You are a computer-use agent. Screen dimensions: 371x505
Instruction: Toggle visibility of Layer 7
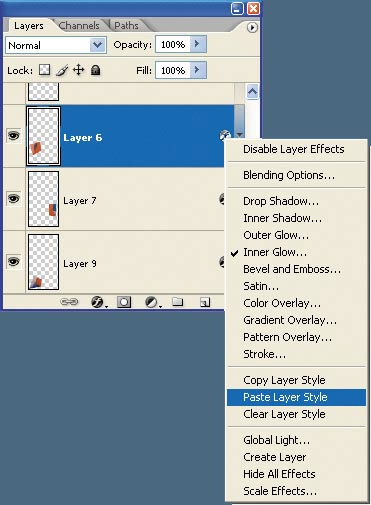13,199
